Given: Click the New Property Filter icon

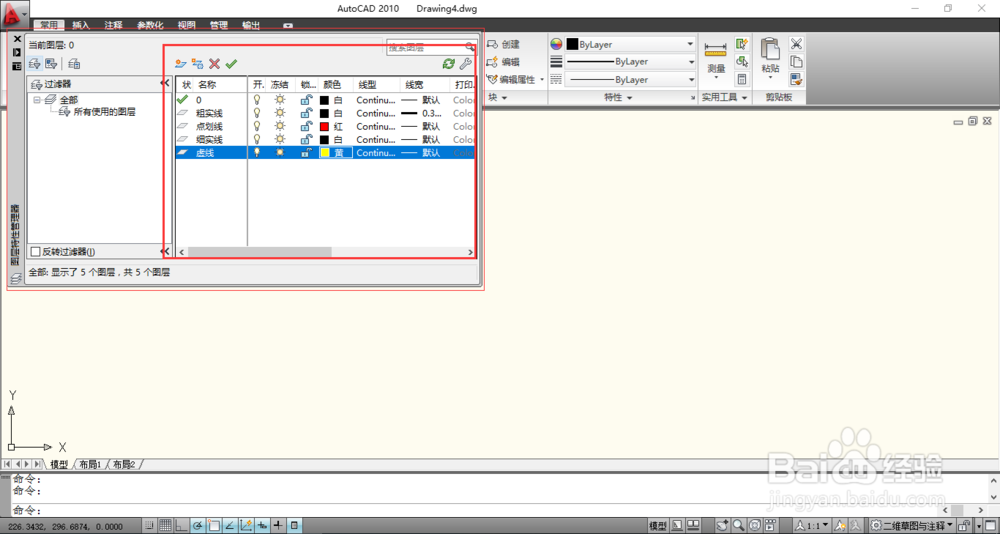Looking at the screenshot, I should [x=35, y=64].
